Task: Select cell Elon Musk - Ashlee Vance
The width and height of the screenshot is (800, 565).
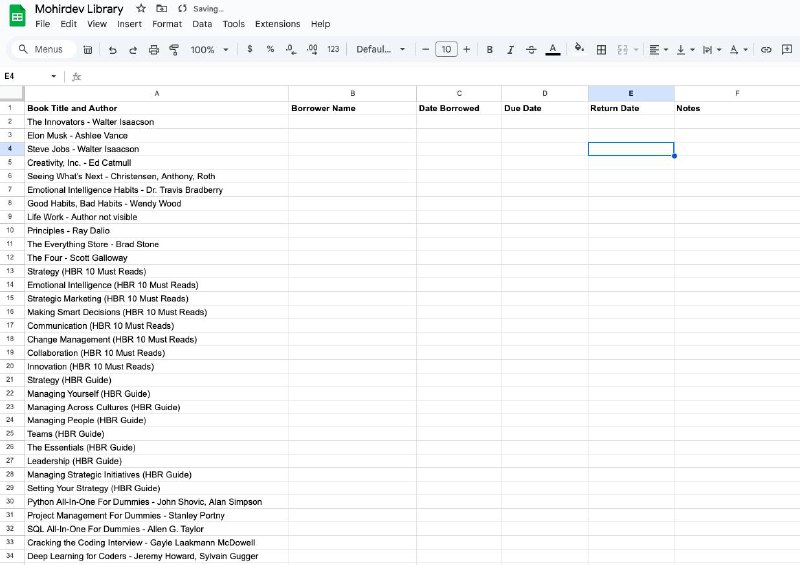Action: (157, 135)
